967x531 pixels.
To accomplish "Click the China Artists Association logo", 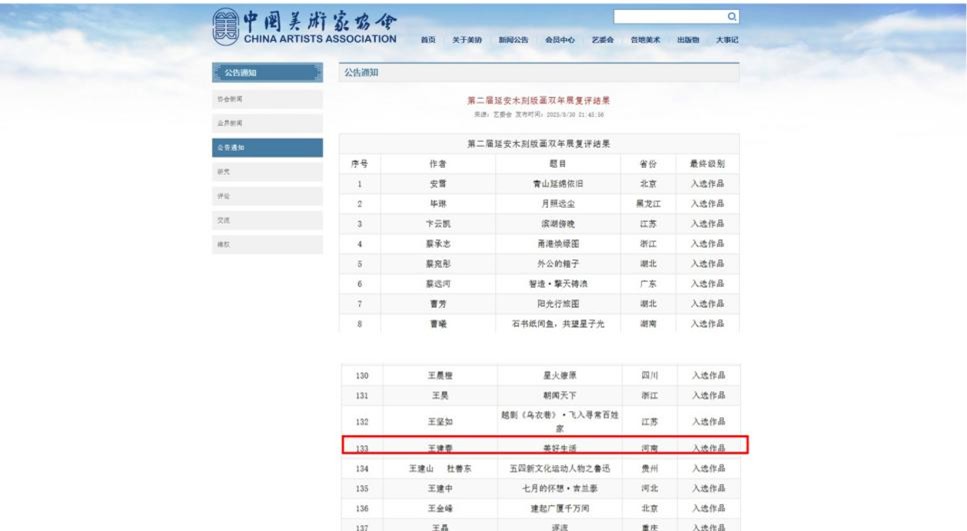I will pos(304,26).
